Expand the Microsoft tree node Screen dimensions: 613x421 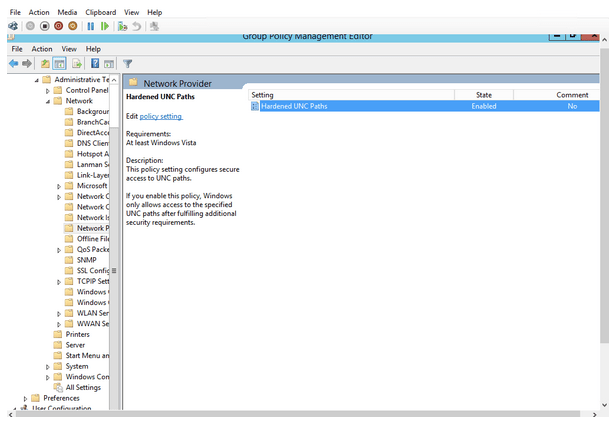point(59,186)
